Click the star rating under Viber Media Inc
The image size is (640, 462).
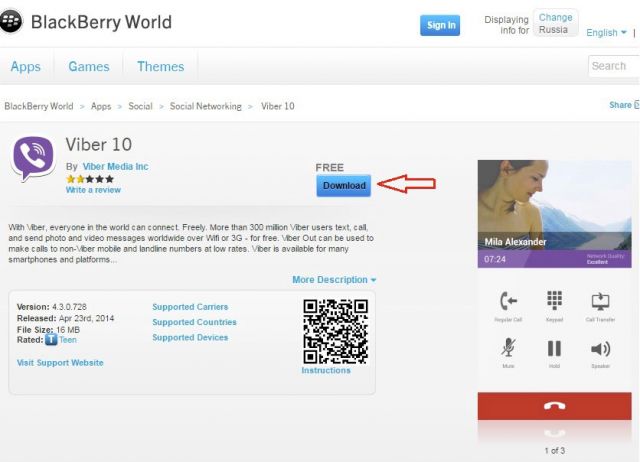(x=90, y=179)
